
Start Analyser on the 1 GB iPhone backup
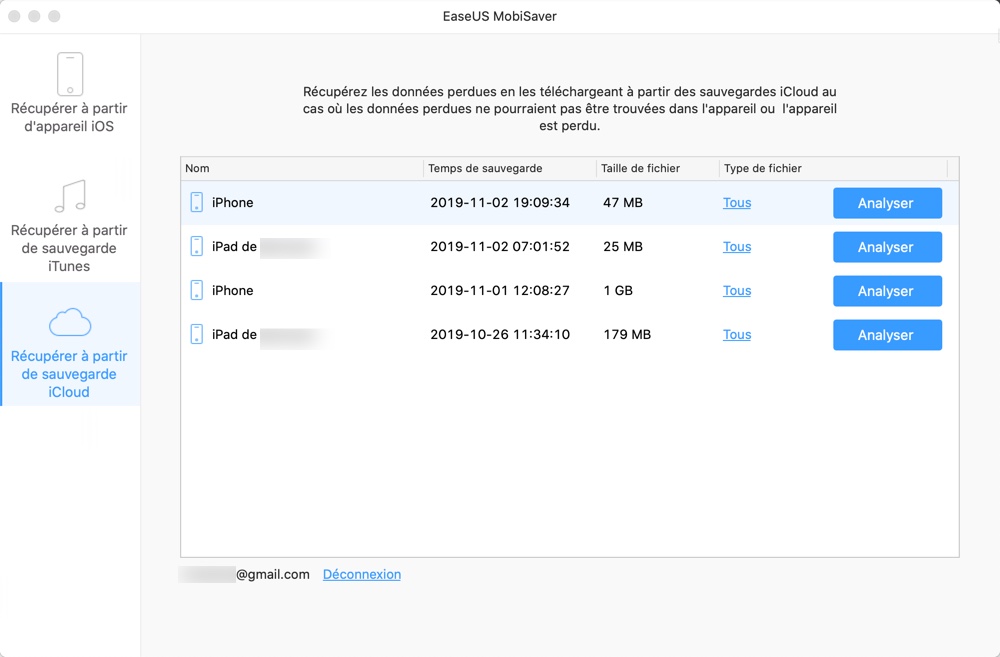(887, 291)
